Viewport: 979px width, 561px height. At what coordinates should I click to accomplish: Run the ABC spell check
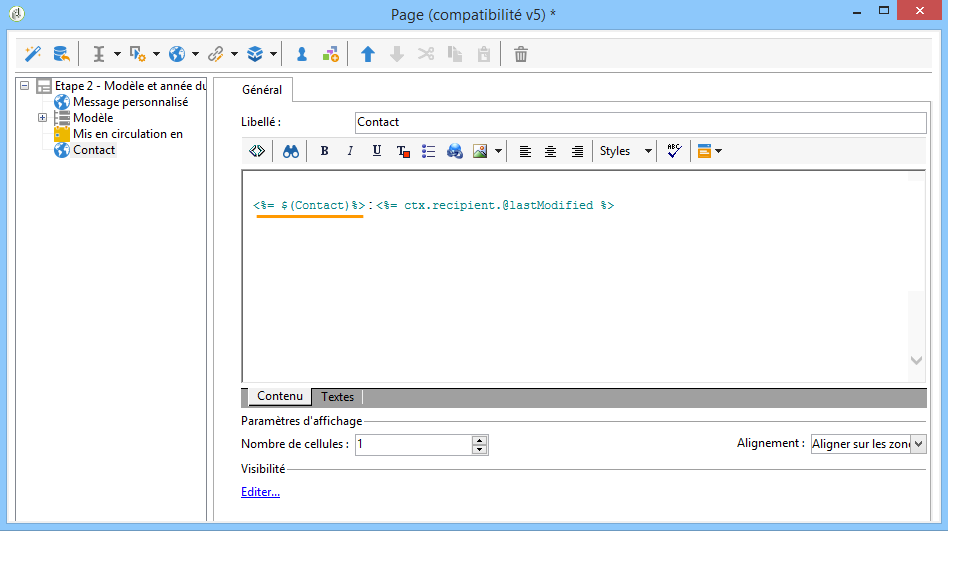pos(674,150)
